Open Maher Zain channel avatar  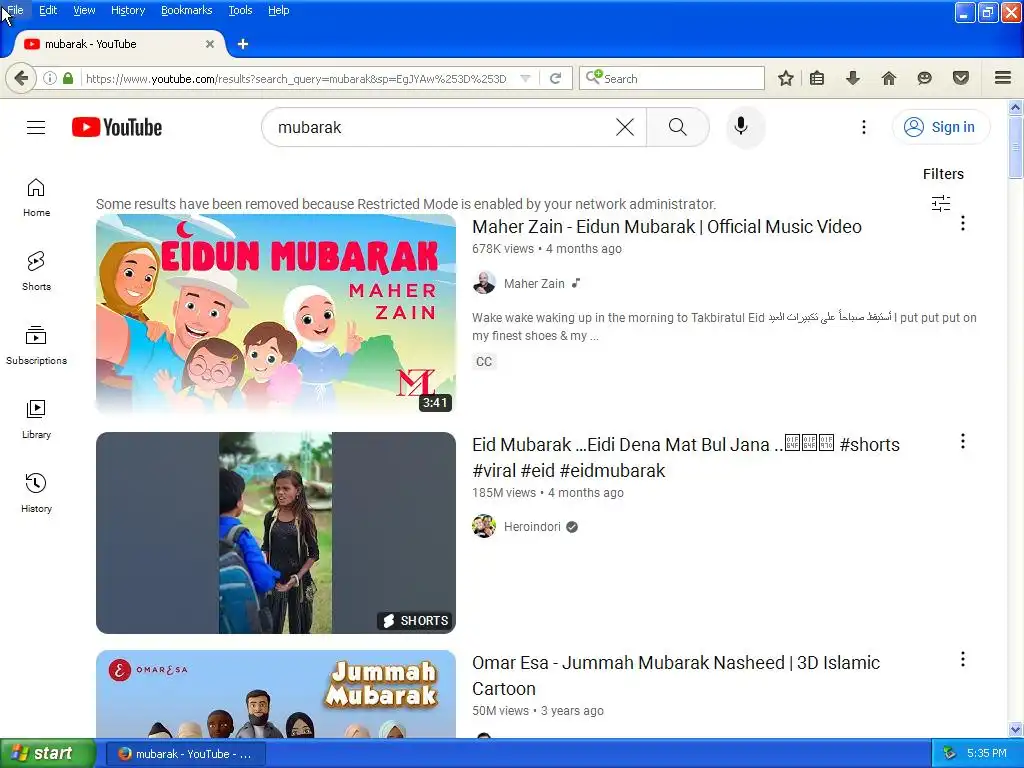484,283
